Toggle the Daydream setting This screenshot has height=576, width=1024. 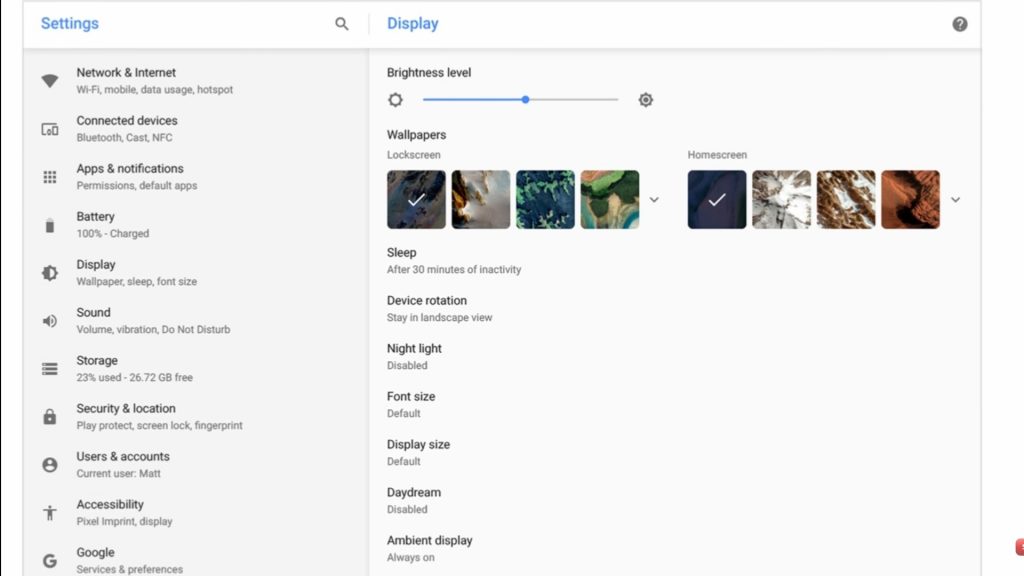(x=414, y=500)
